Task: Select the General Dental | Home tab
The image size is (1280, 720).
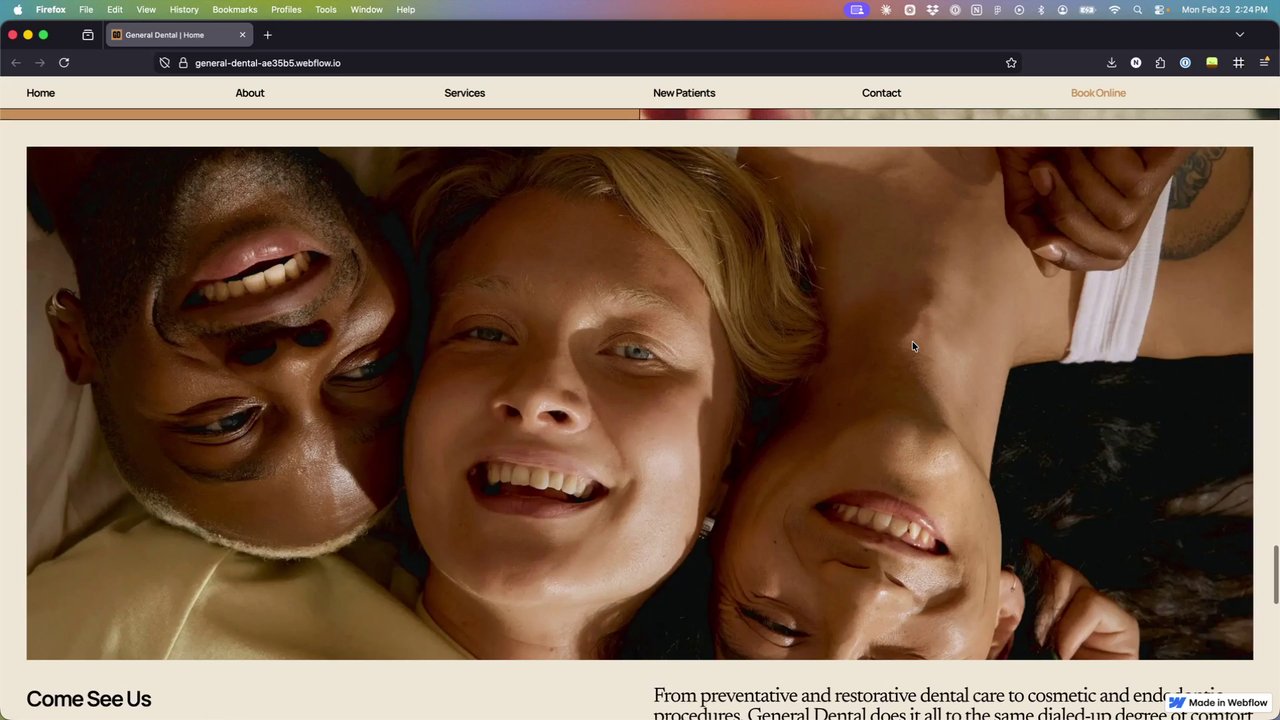Action: point(179,35)
